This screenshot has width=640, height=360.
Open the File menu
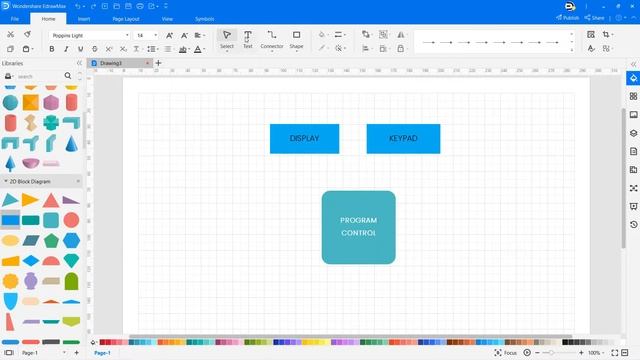(15, 19)
